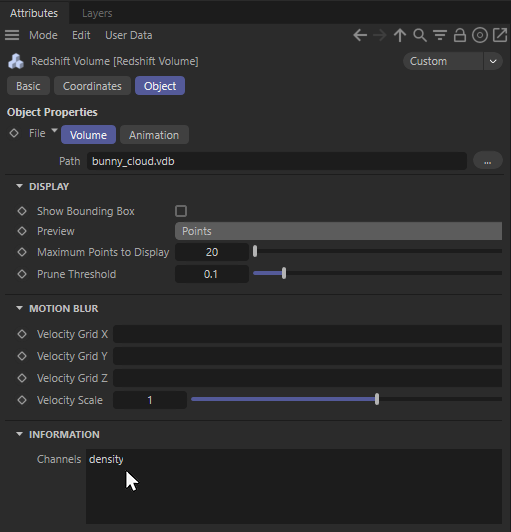This screenshot has height=532, width=511.
Task: Go back with the left arrow
Action: 360,35
